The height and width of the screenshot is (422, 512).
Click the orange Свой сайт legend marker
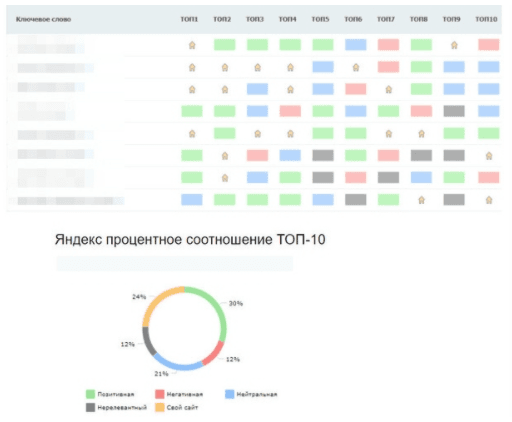(160, 407)
